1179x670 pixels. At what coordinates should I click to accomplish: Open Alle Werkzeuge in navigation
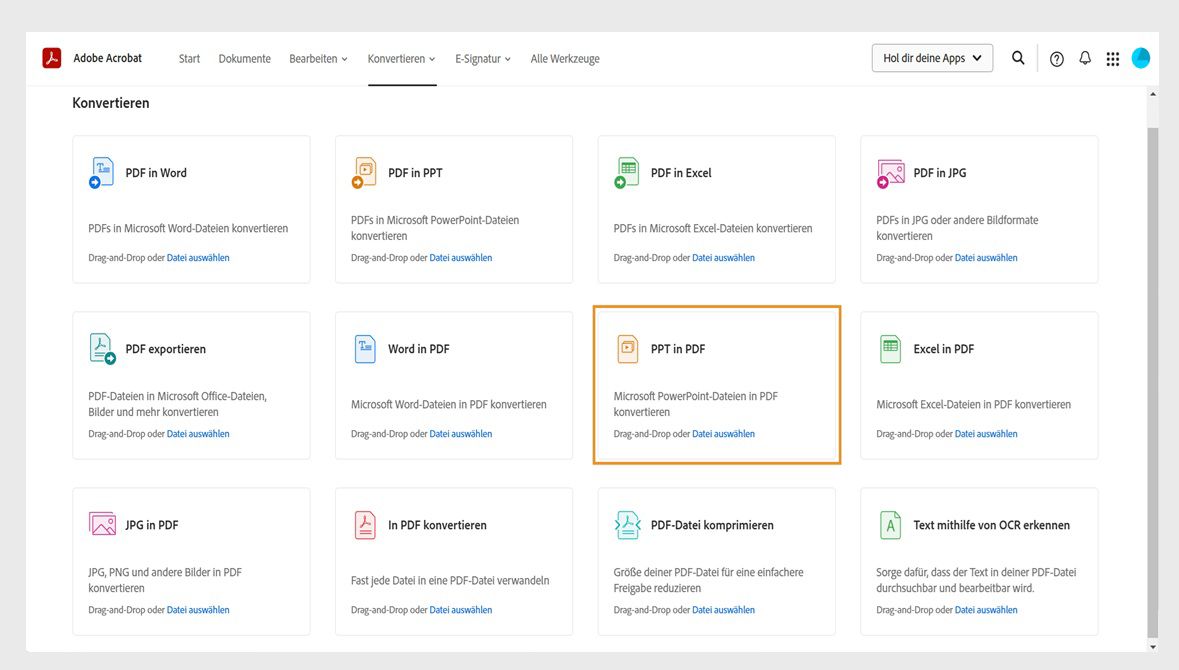[x=565, y=59]
